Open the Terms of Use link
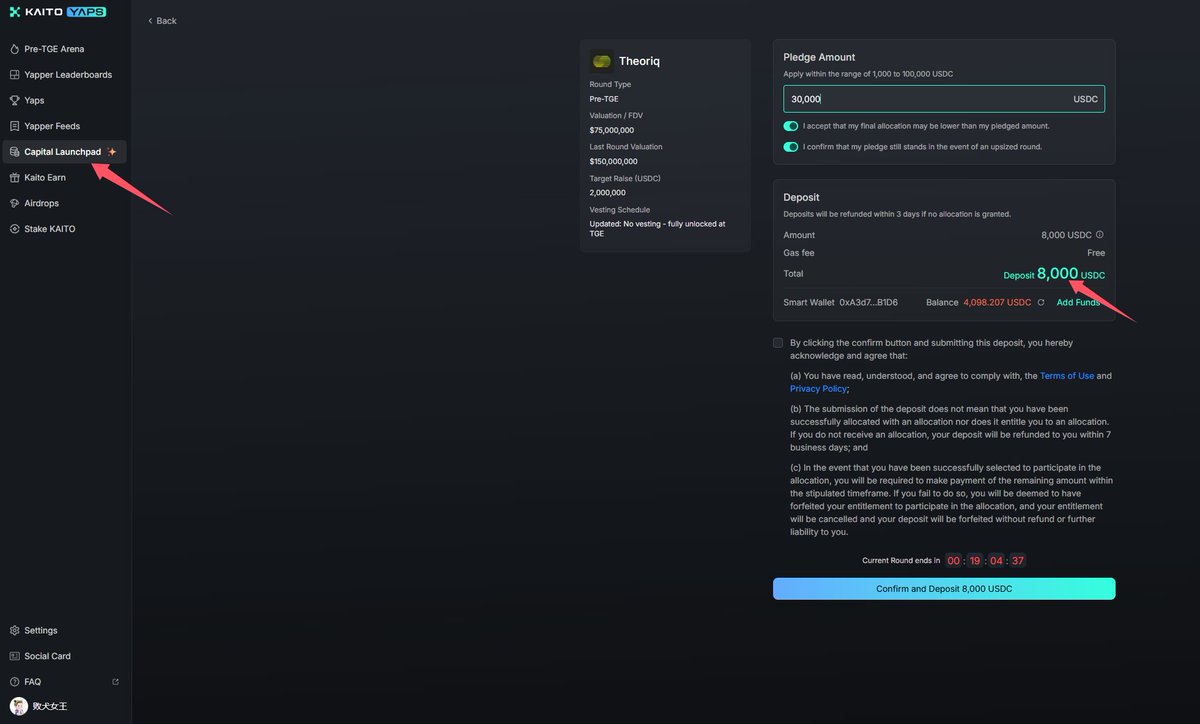This screenshot has height=724, width=1200. (x=1067, y=376)
